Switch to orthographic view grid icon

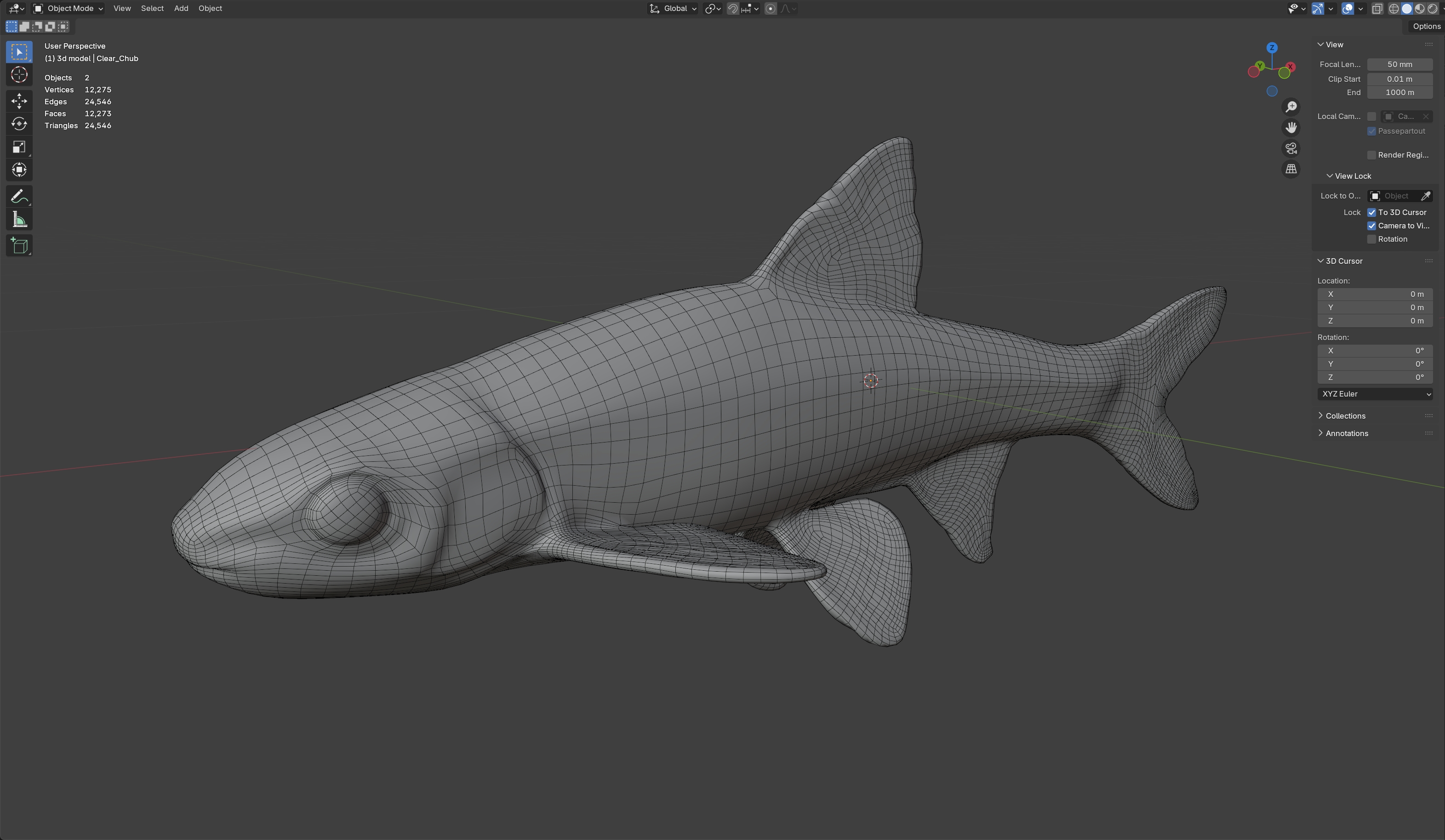click(1291, 169)
